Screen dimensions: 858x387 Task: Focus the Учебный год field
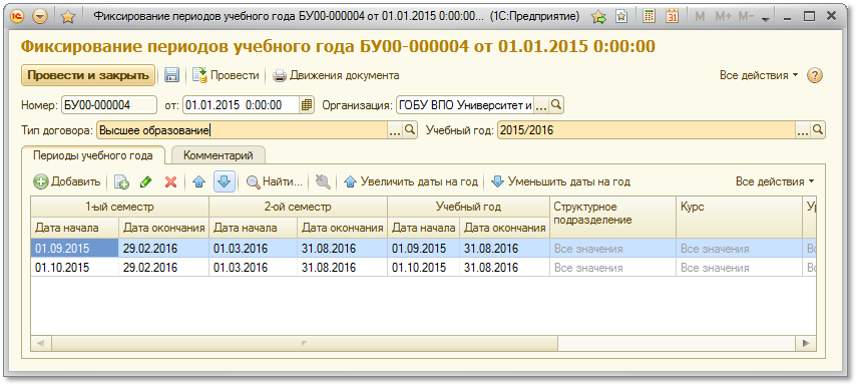(646, 130)
